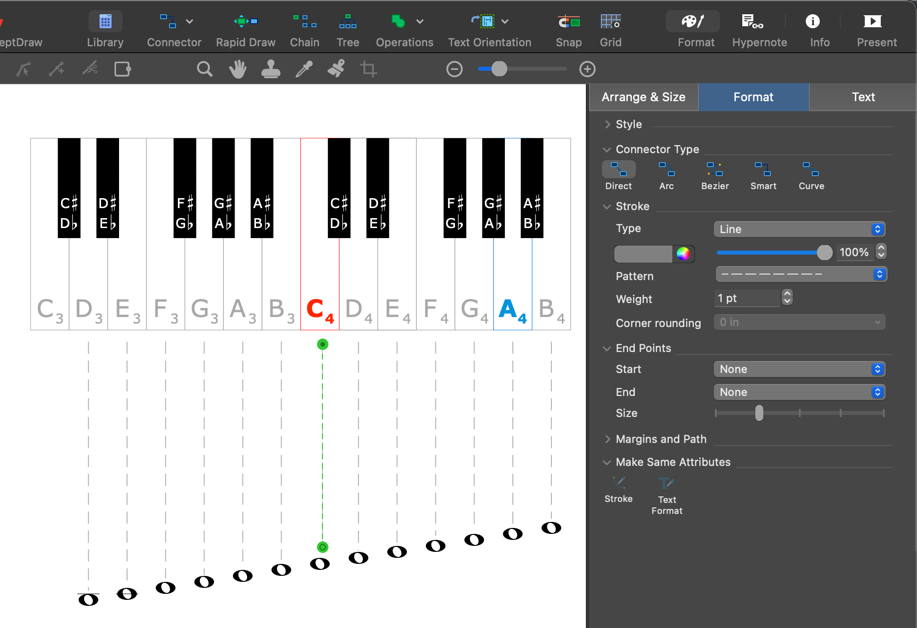Image resolution: width=917 pixels, height=628 pixels.
Task: Open the Text Orientation dropdown arrow
Action: click(x=505, y=22)
